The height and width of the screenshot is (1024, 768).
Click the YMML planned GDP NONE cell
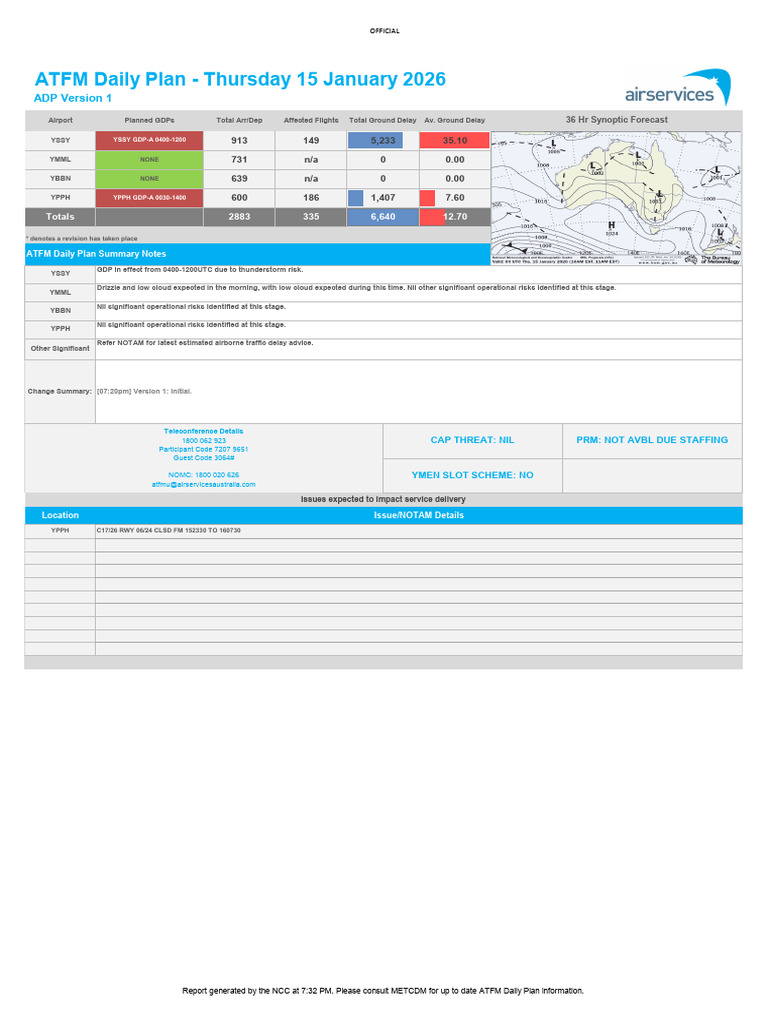(x=150, y=159)
